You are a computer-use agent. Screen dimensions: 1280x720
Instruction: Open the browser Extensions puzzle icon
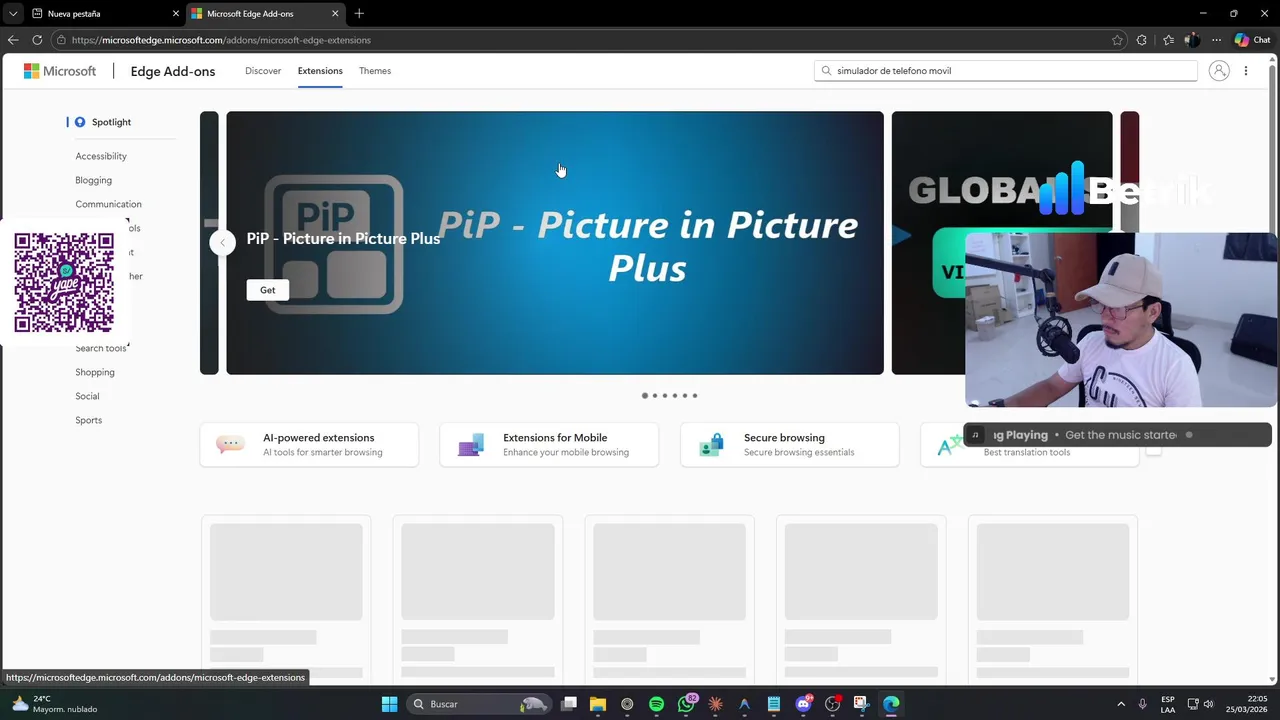(x=1142, y=40)
